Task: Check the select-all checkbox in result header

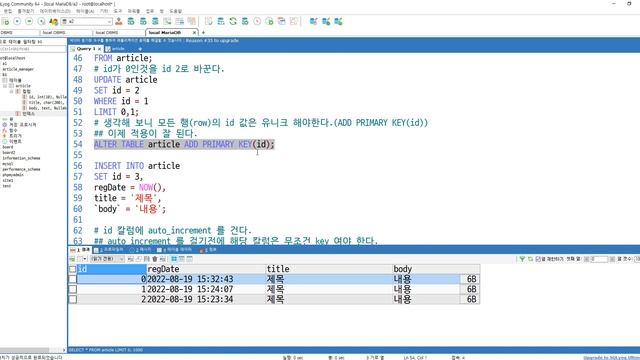Action: tap(73, 269)
